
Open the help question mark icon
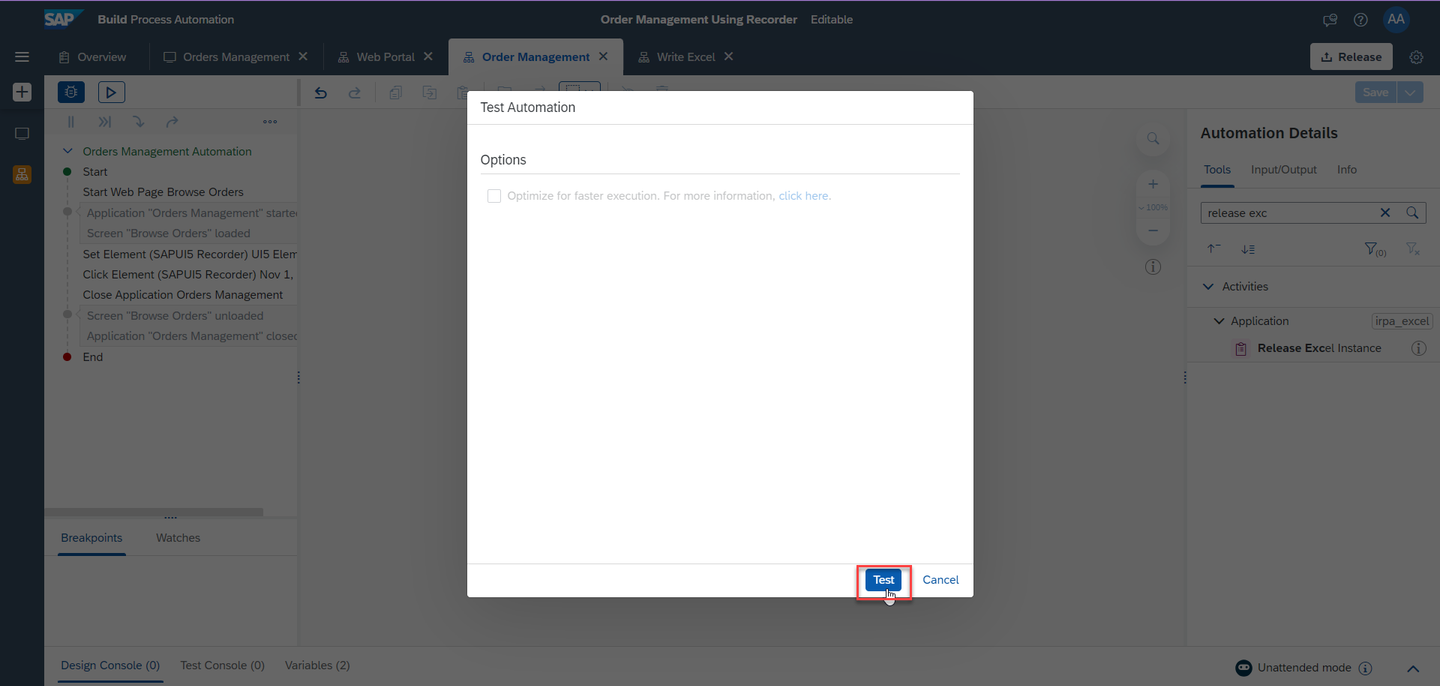pos(1361,20)
